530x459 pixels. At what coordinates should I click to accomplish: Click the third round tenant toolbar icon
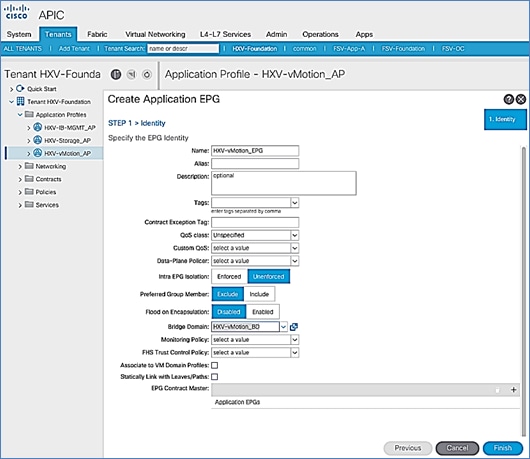click(147, 74)
